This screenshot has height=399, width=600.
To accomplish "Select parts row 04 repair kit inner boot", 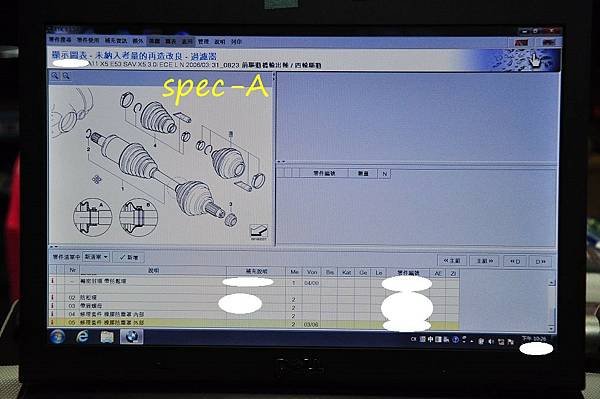I will 254,314.
